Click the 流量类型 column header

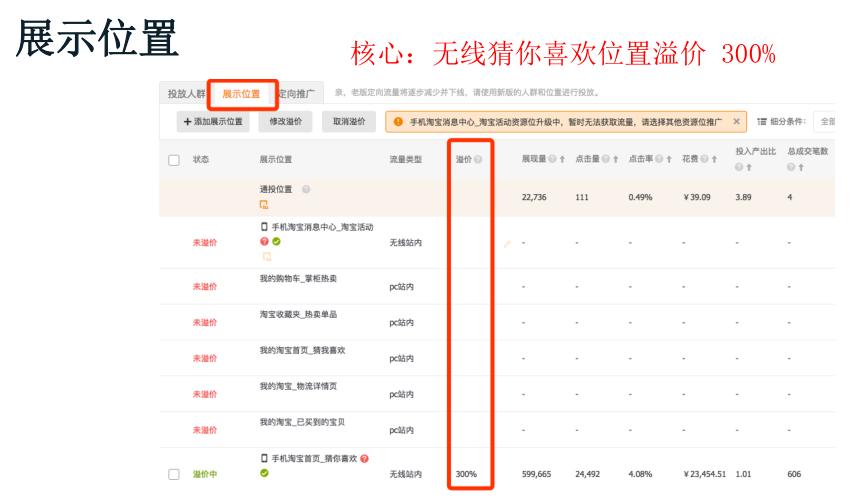pos(405,159)
